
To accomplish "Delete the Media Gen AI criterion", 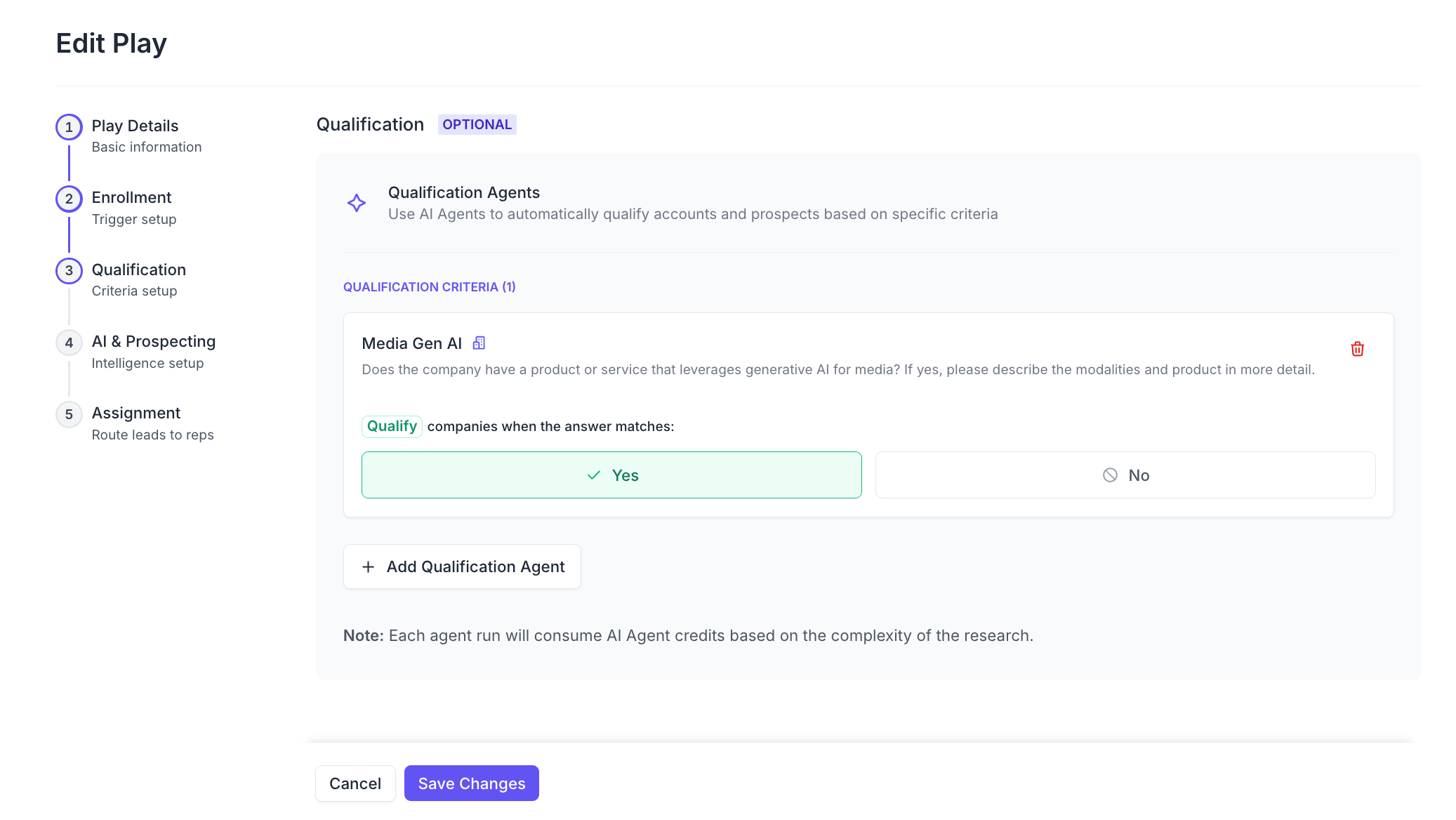I will 1357,349.
